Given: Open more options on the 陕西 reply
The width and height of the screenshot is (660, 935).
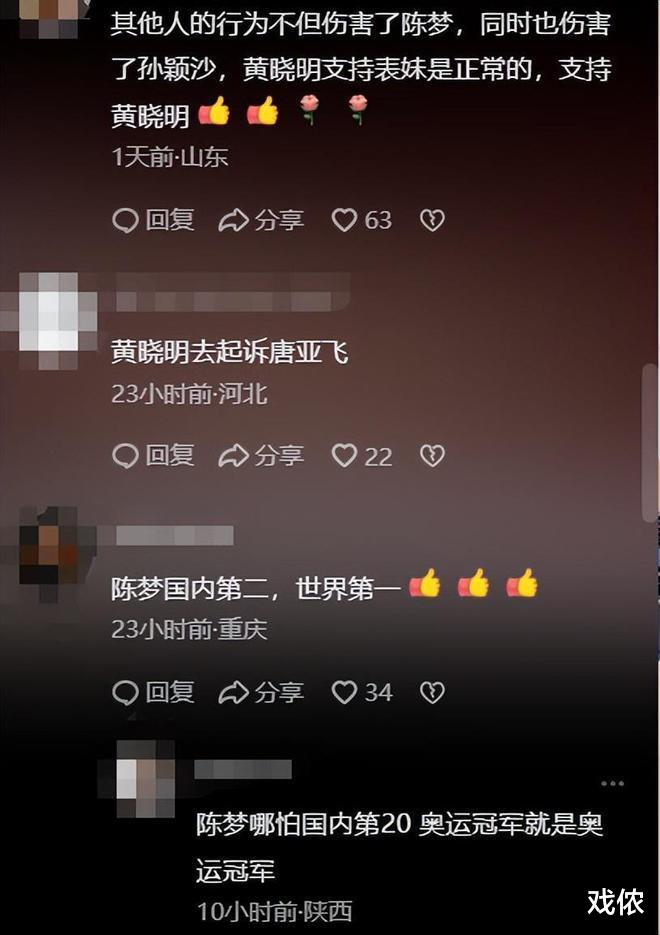Looking at the screenshot, I should (612, 783).
